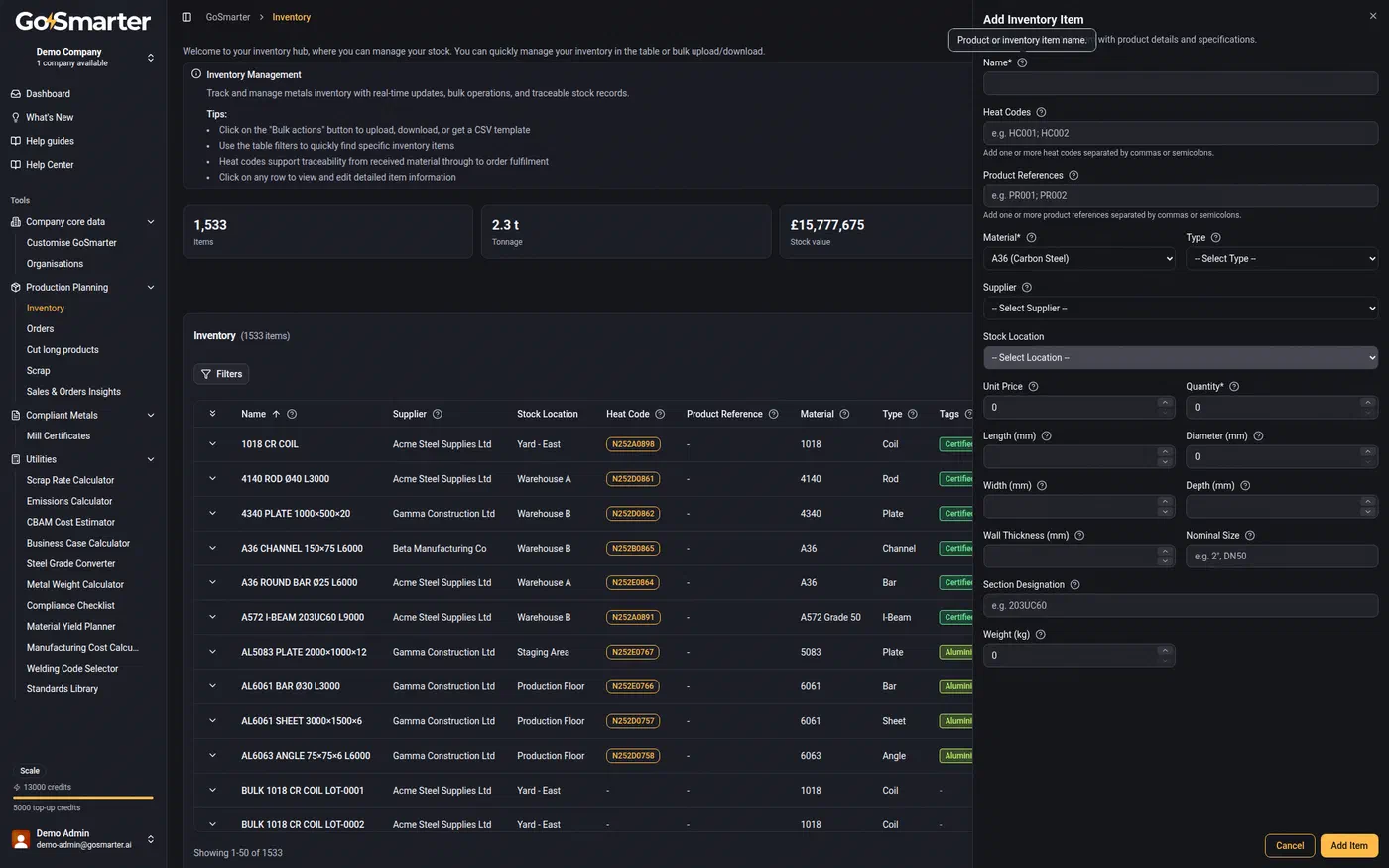Image resolution: width=1389 pixels, height=868 pixels.
Task: Click the Wall Thickness help icon
Action: point(1079,535)
